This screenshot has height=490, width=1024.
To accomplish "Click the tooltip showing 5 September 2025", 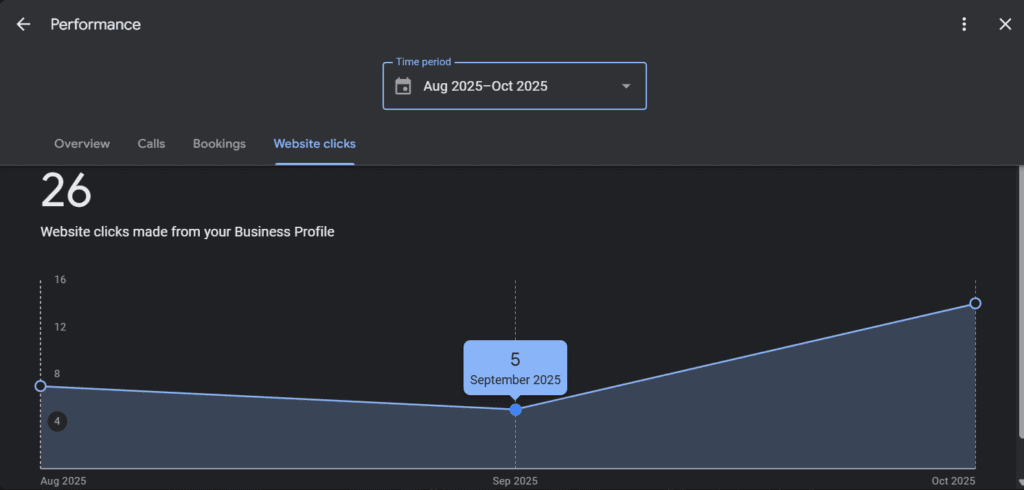I will (x=515, y=368).
